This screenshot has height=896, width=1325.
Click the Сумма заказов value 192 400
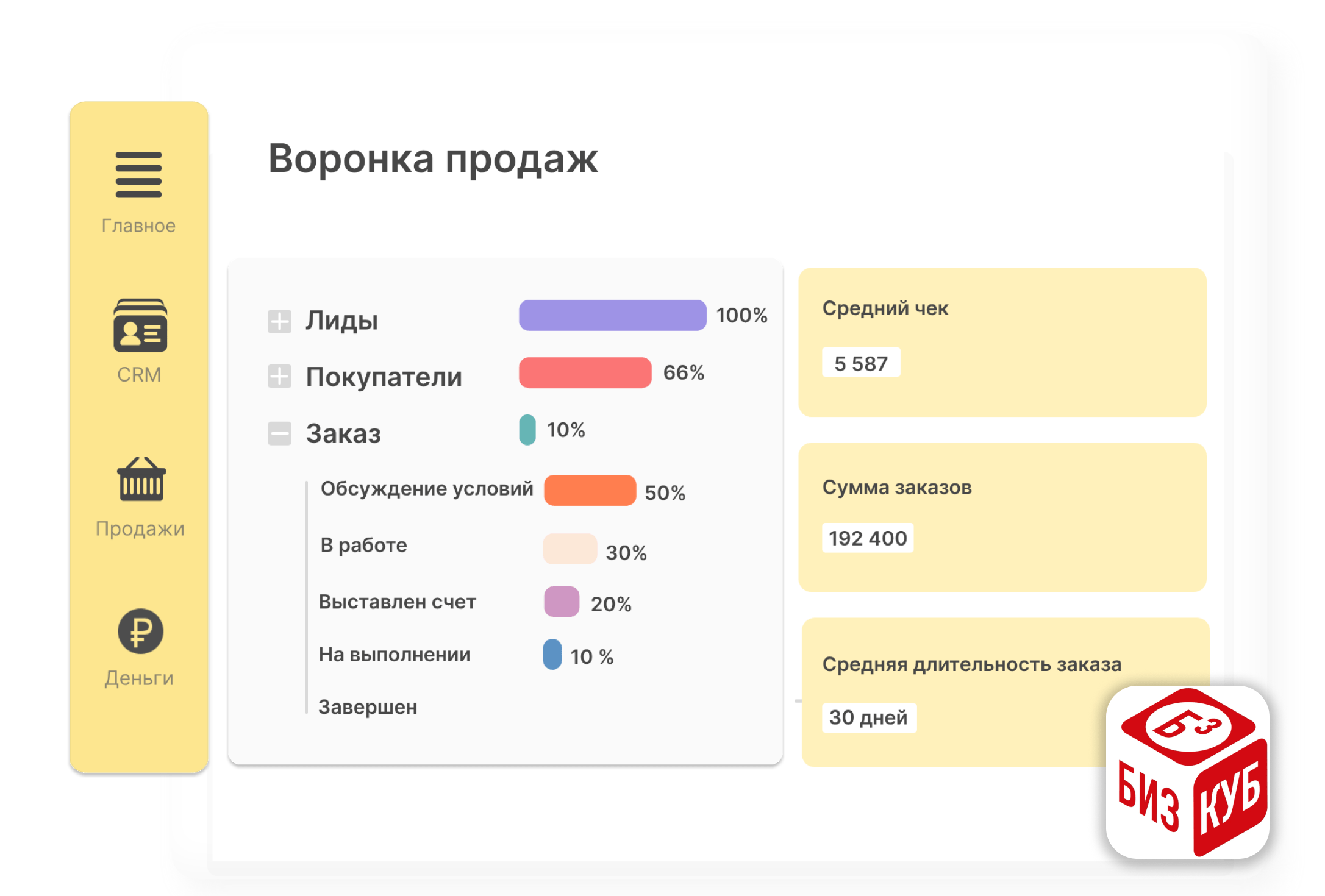867,538
